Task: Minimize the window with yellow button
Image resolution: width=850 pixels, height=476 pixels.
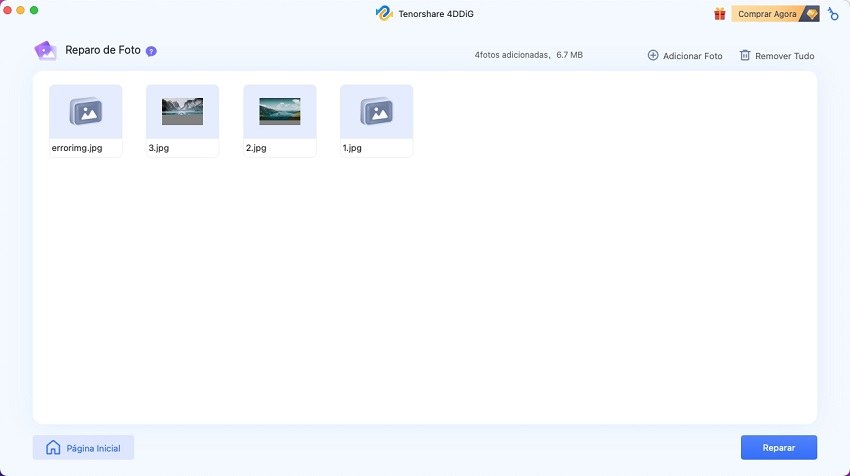Action: pyautogui.click(x=21, y=10)
